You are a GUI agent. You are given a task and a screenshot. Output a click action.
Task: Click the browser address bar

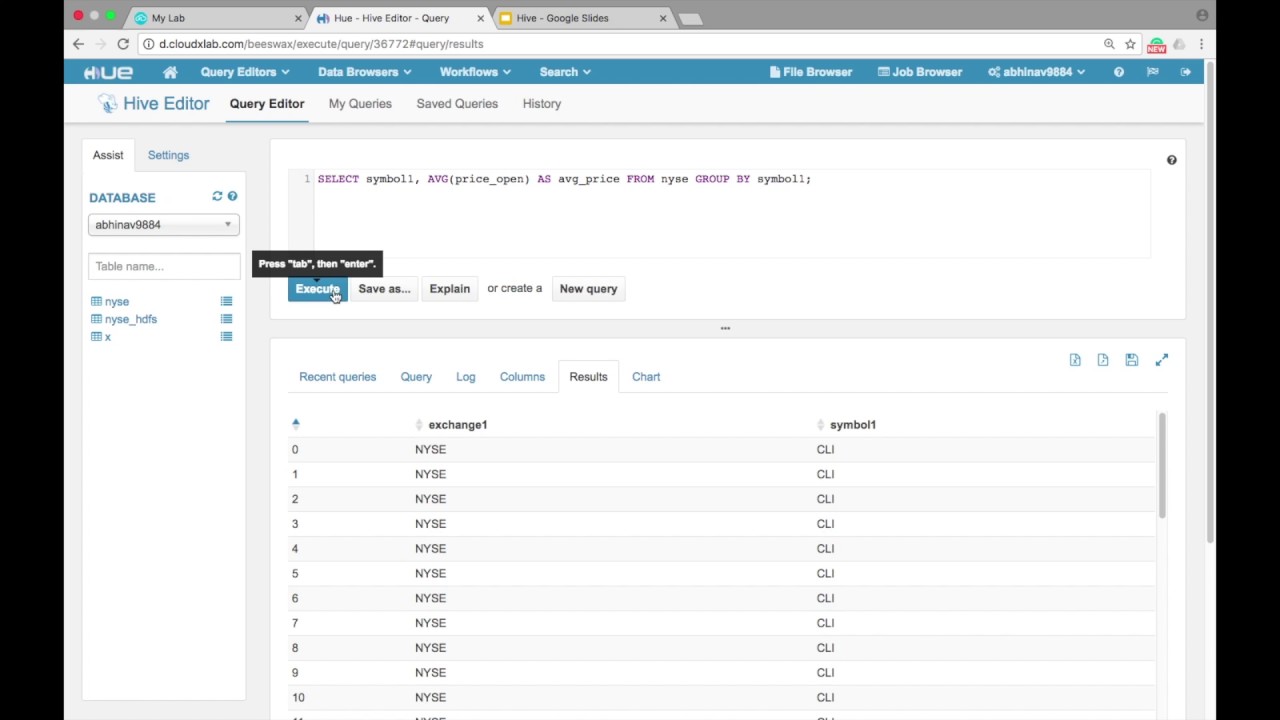click(620, 44)
